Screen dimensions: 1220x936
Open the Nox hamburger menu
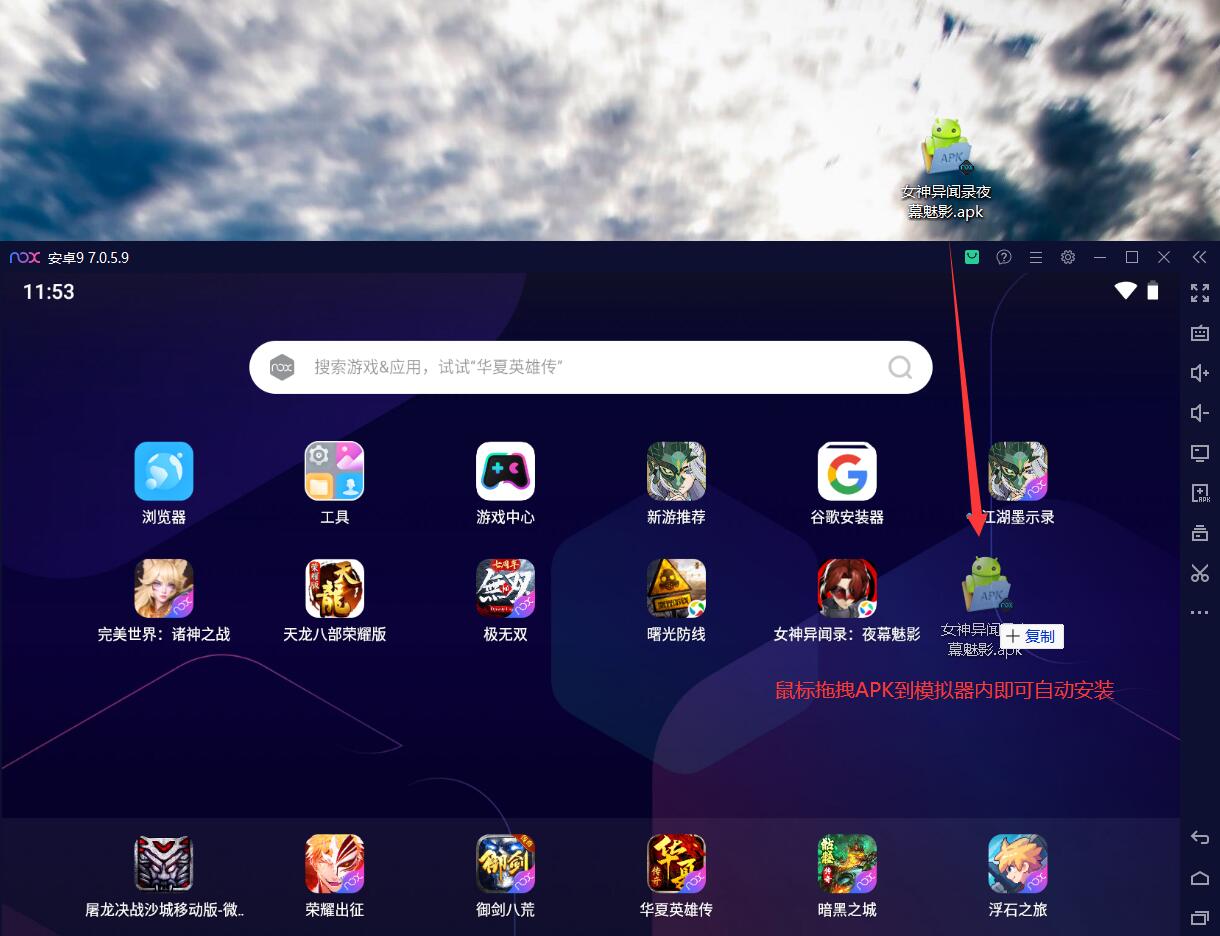click(x=1036, y=257)
